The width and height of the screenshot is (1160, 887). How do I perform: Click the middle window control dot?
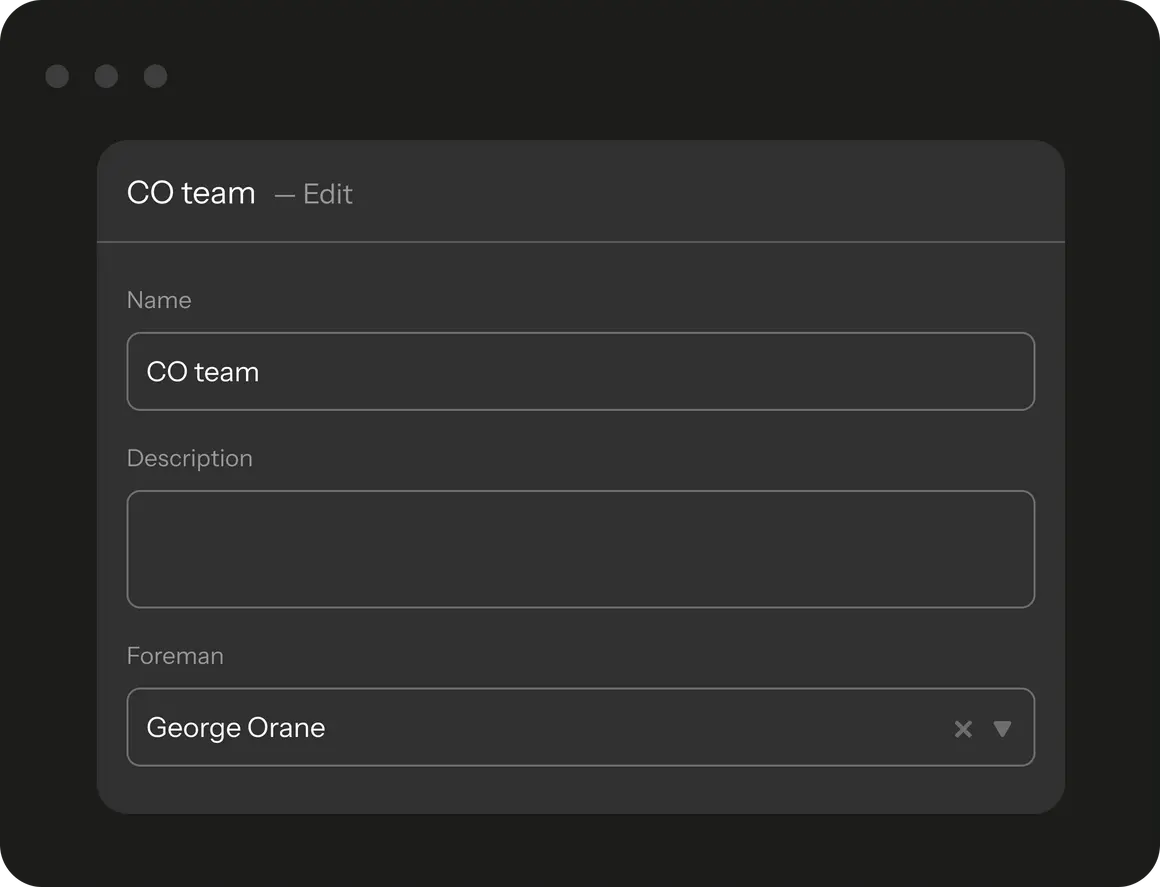click(106, 77)
